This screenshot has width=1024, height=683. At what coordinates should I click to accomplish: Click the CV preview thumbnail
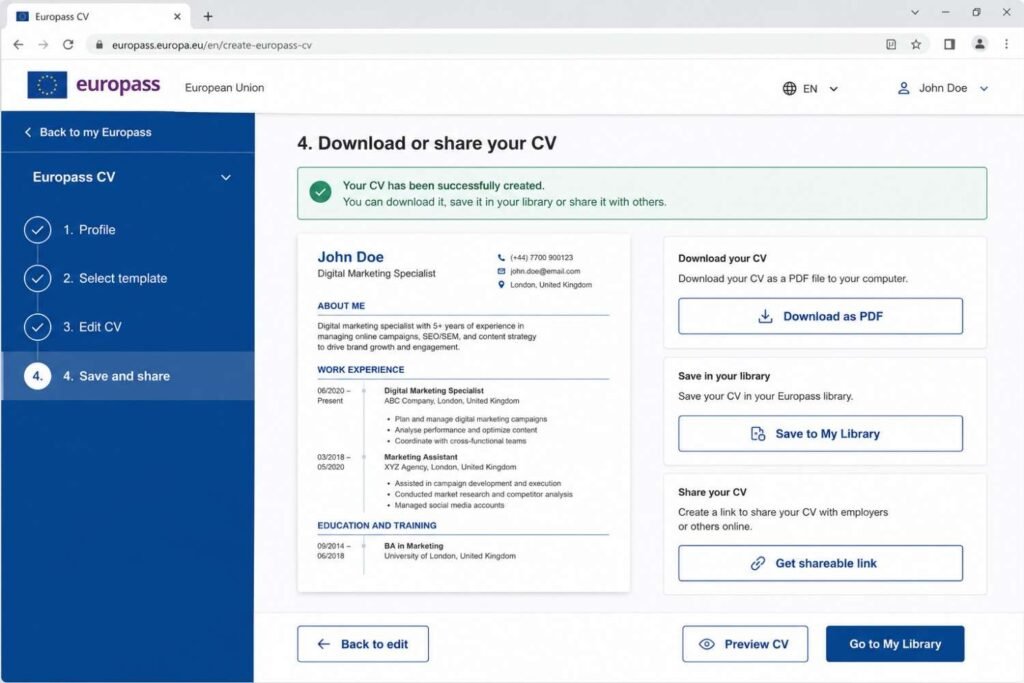click(464, 413)
